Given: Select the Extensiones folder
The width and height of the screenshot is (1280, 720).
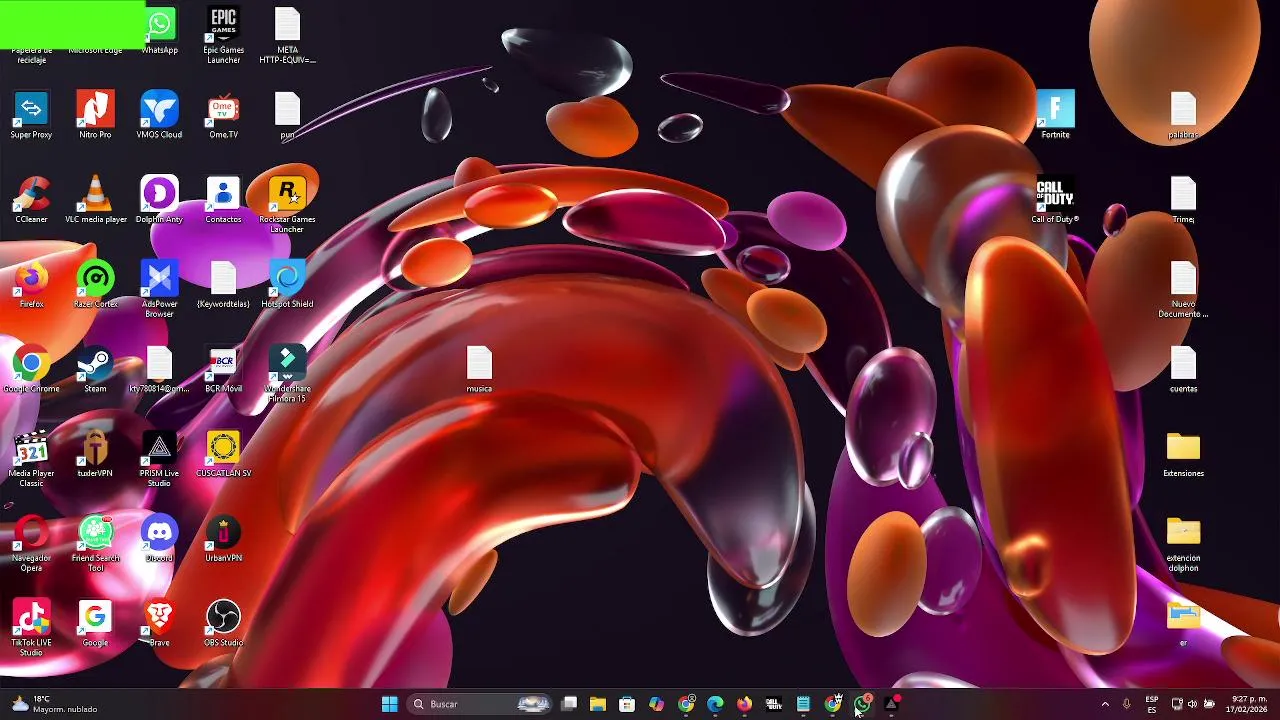Looking at the screenshot, I should tap(1183, 455).
